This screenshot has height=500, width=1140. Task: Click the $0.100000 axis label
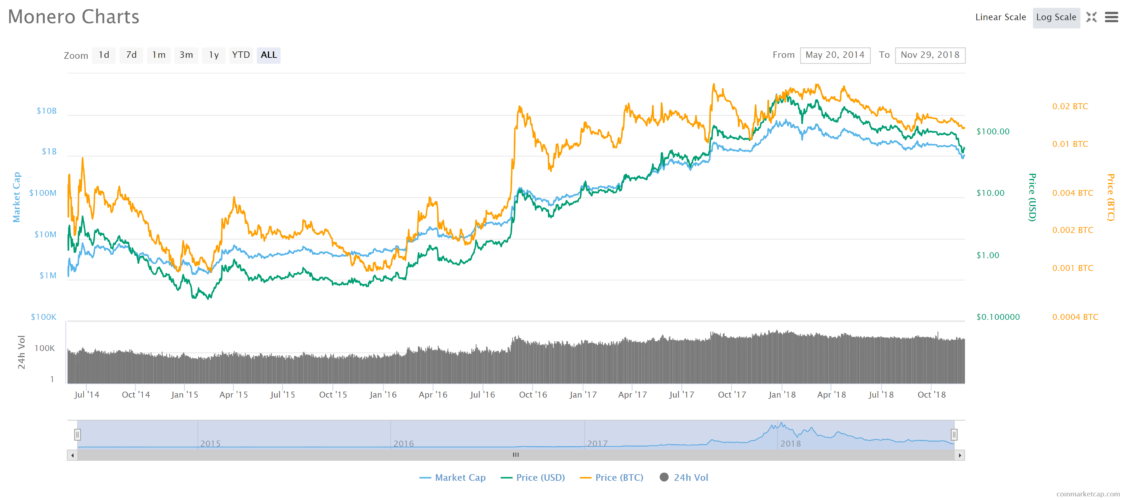[x=999, y=317]
